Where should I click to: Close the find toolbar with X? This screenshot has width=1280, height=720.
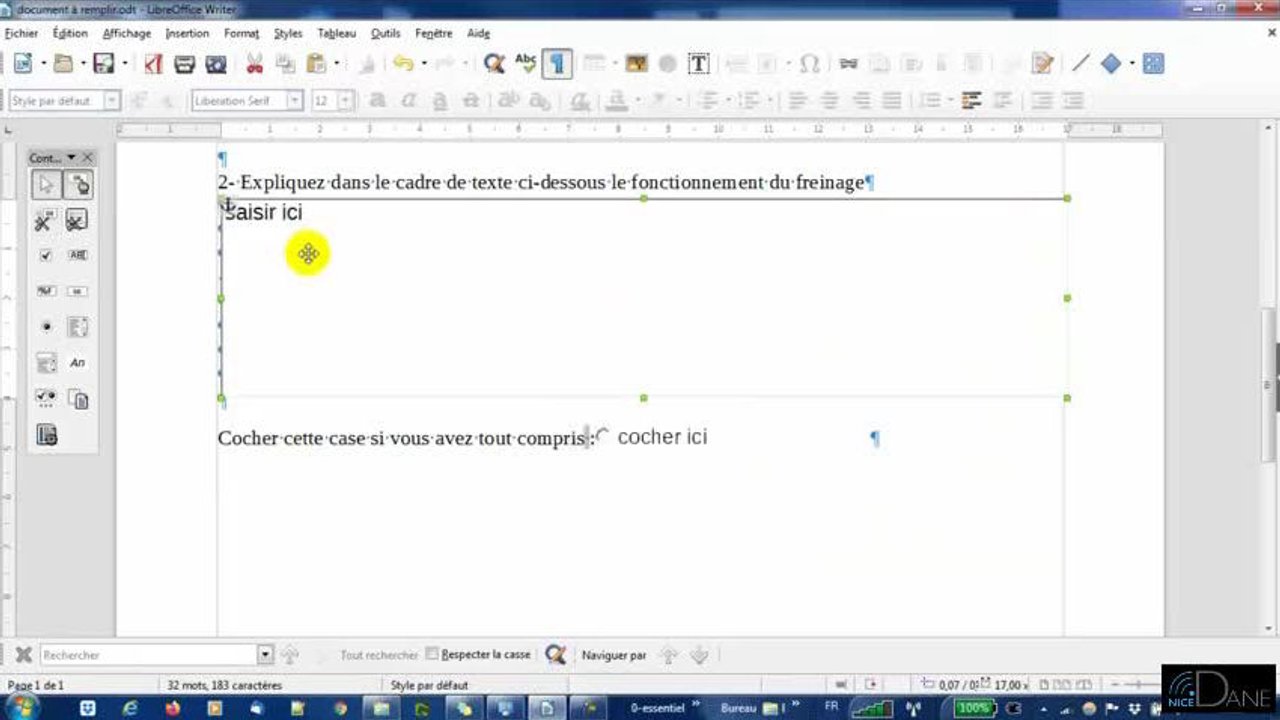23,655
